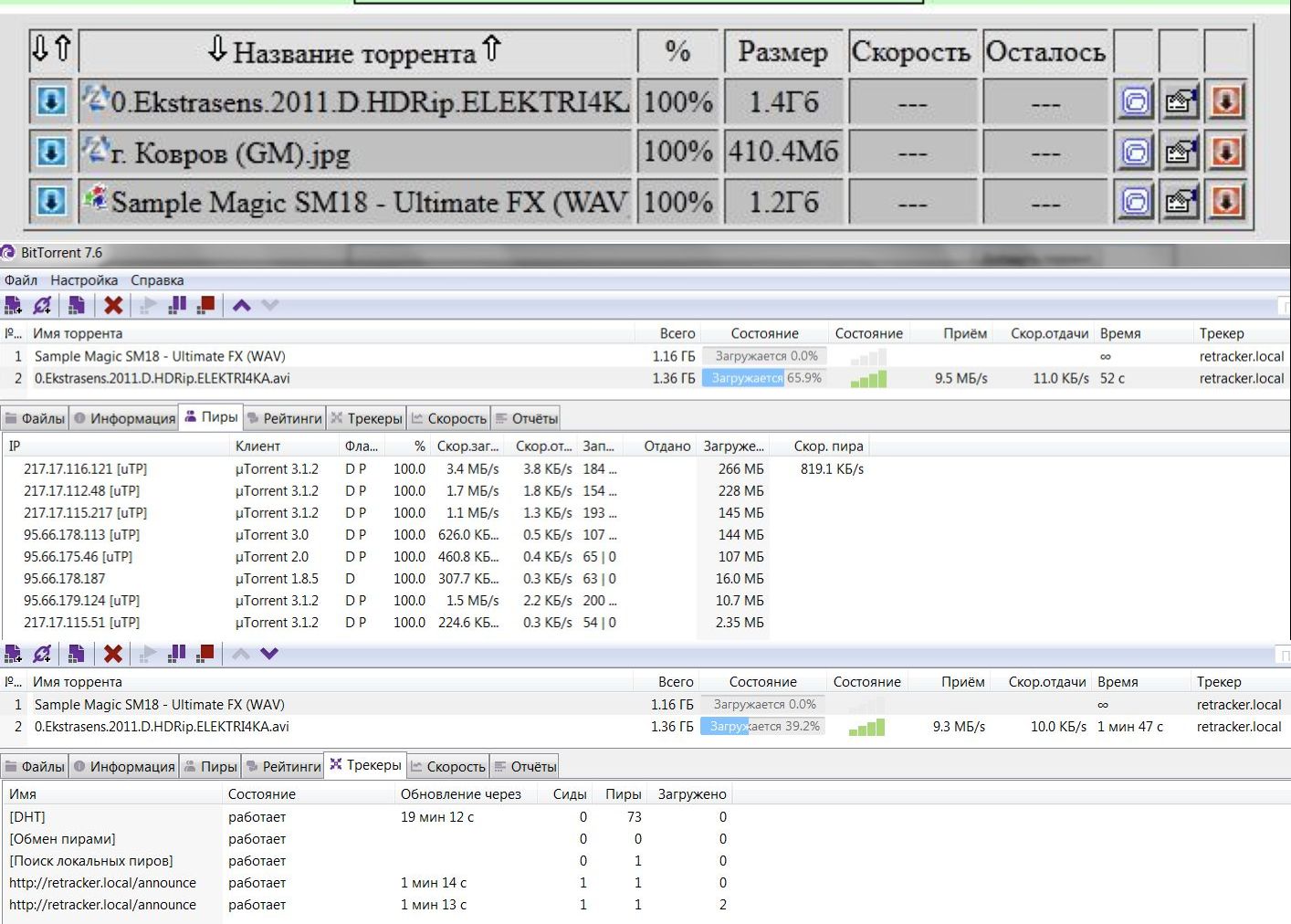This screenshot has width=1291, height=924.
Task: Open the Файл menu
Action: pyautogui.click(x=21, y=280)
